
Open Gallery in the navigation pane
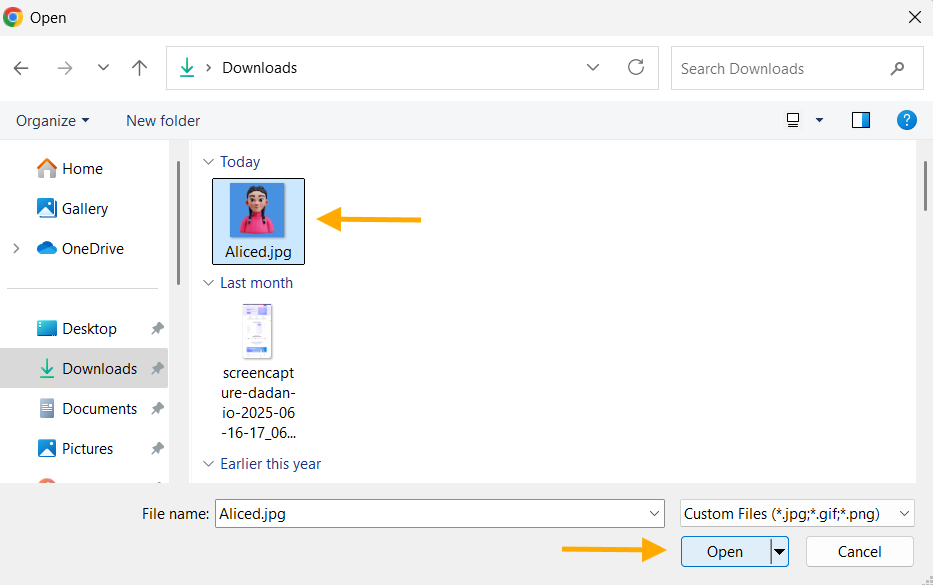pyautogui.click(x=84, y=208)
